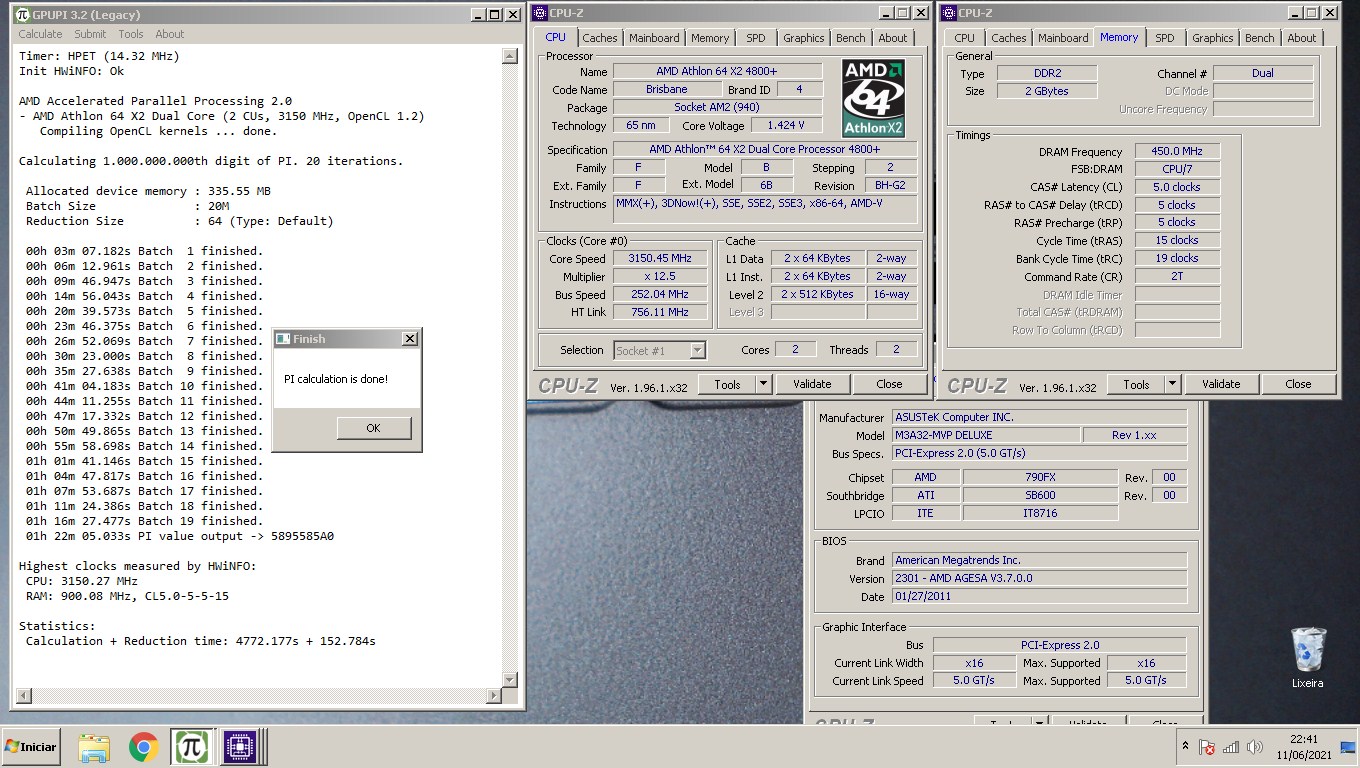Click Tools button in right CPU-Z window
This screenshot has height=768, width=1360.
pyautogui.click(x=1137, y=384)
